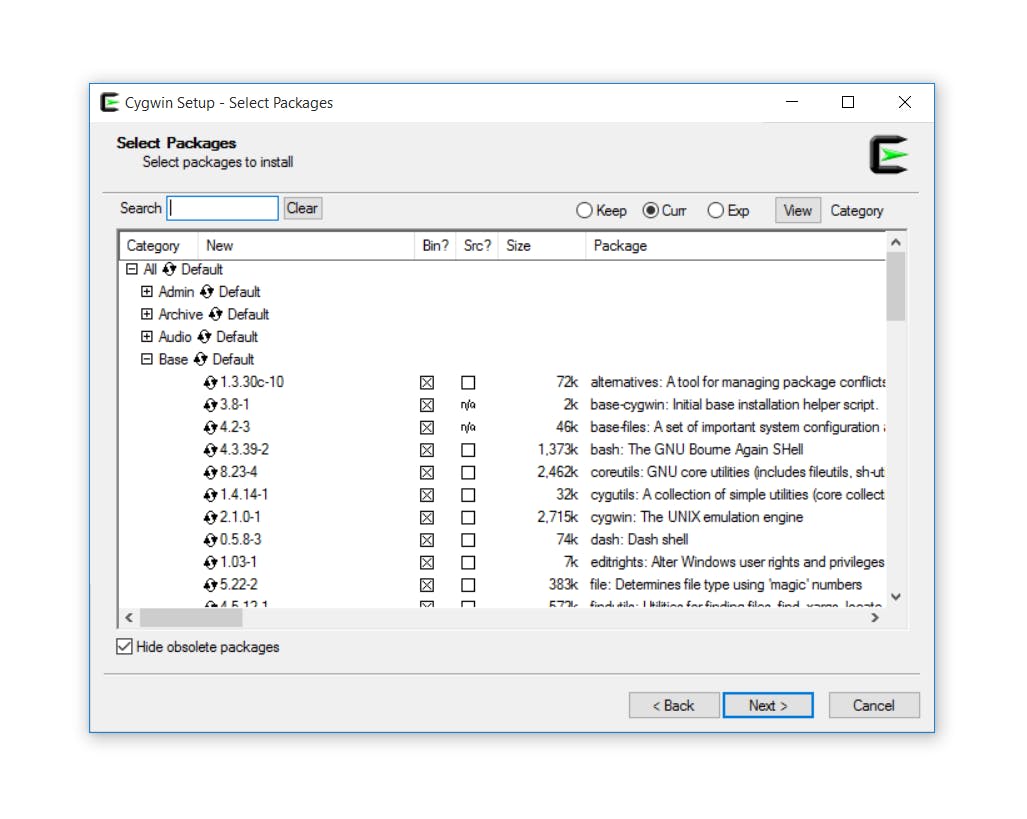
Task: Click the cycle icon for Admin category
Action: [x=207, y=292]
